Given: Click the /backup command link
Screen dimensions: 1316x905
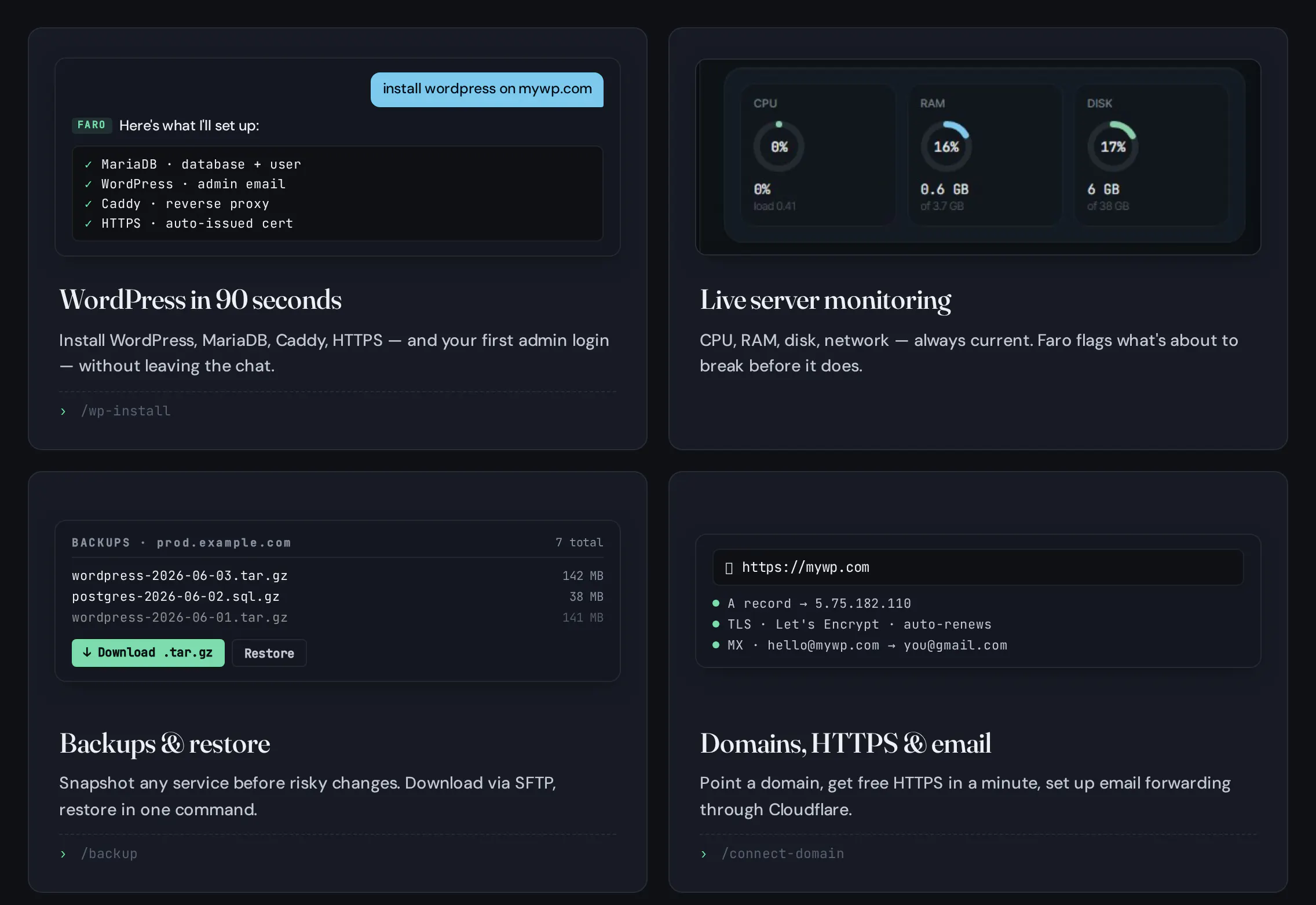Looking at the screenshot, I should (109, 853).
